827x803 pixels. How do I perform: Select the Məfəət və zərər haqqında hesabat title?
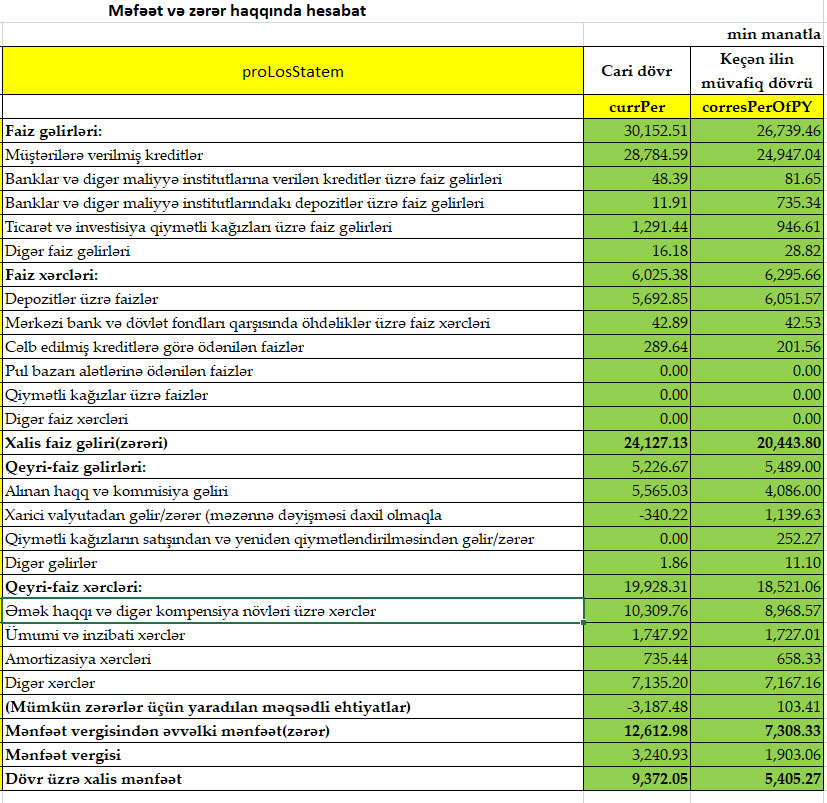tap(236, 12)
